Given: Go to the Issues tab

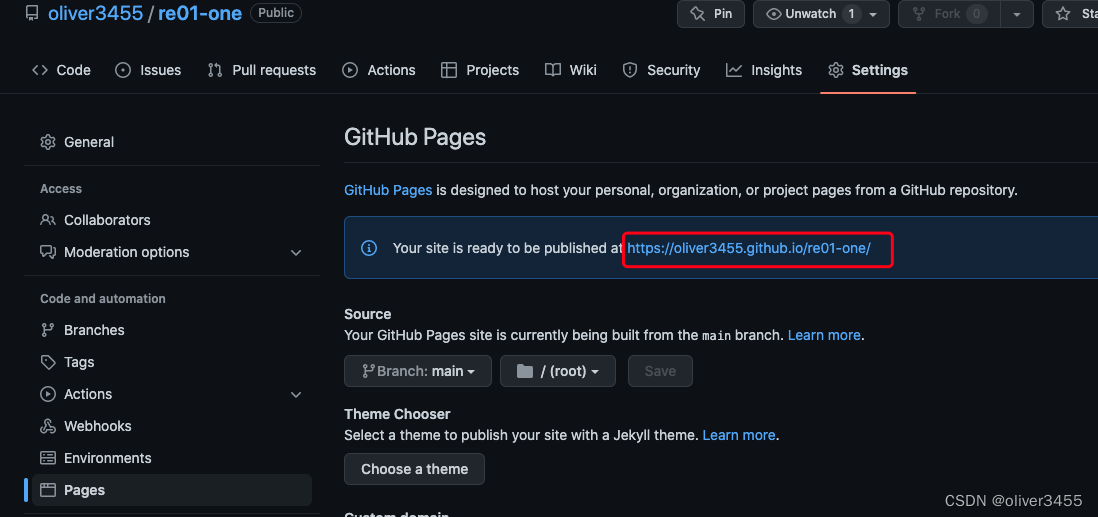Looking at the screenshot, I should [148, 70].
